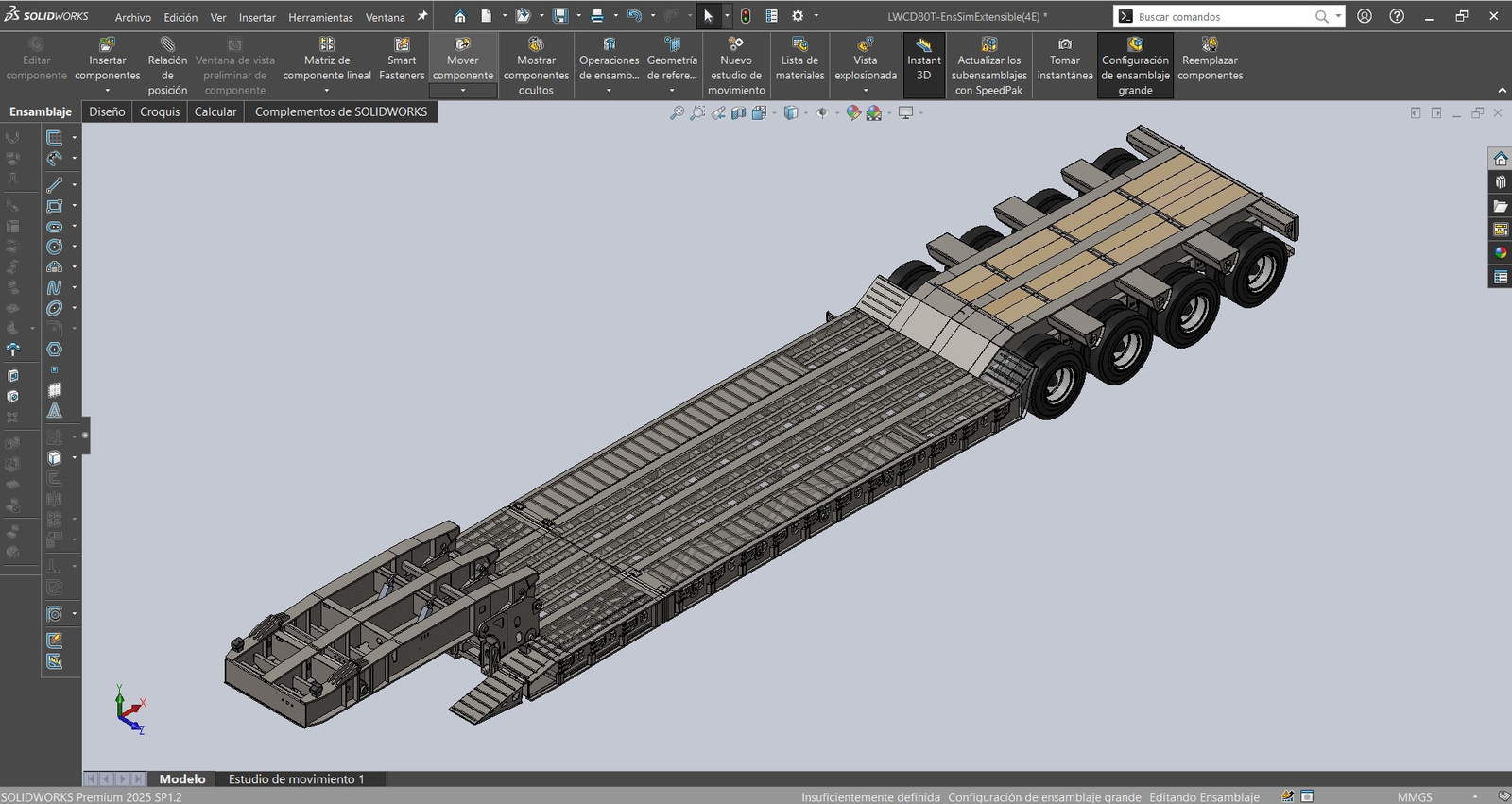Screen dimensions: 1512x804
Task: Open a file with the Open icon
Action: tap(523, 16)
